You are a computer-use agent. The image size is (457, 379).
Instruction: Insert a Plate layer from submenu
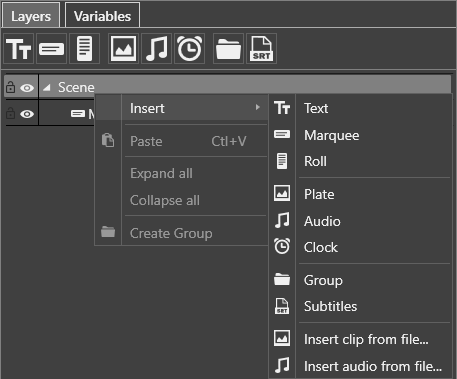pos(361,194)
